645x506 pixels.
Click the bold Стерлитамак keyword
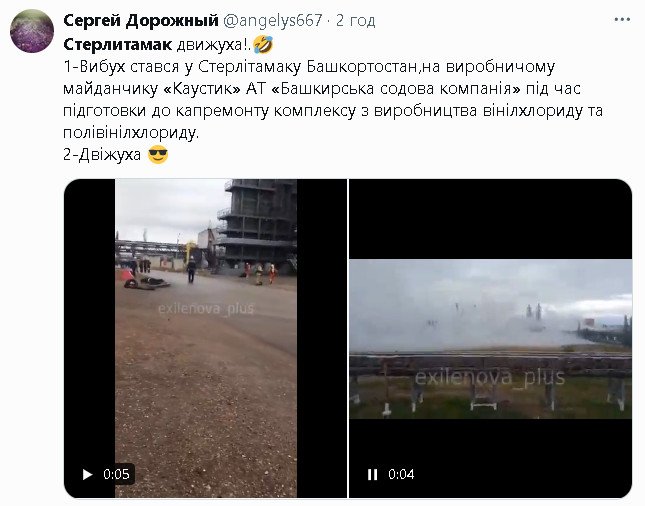coord(118,44)
